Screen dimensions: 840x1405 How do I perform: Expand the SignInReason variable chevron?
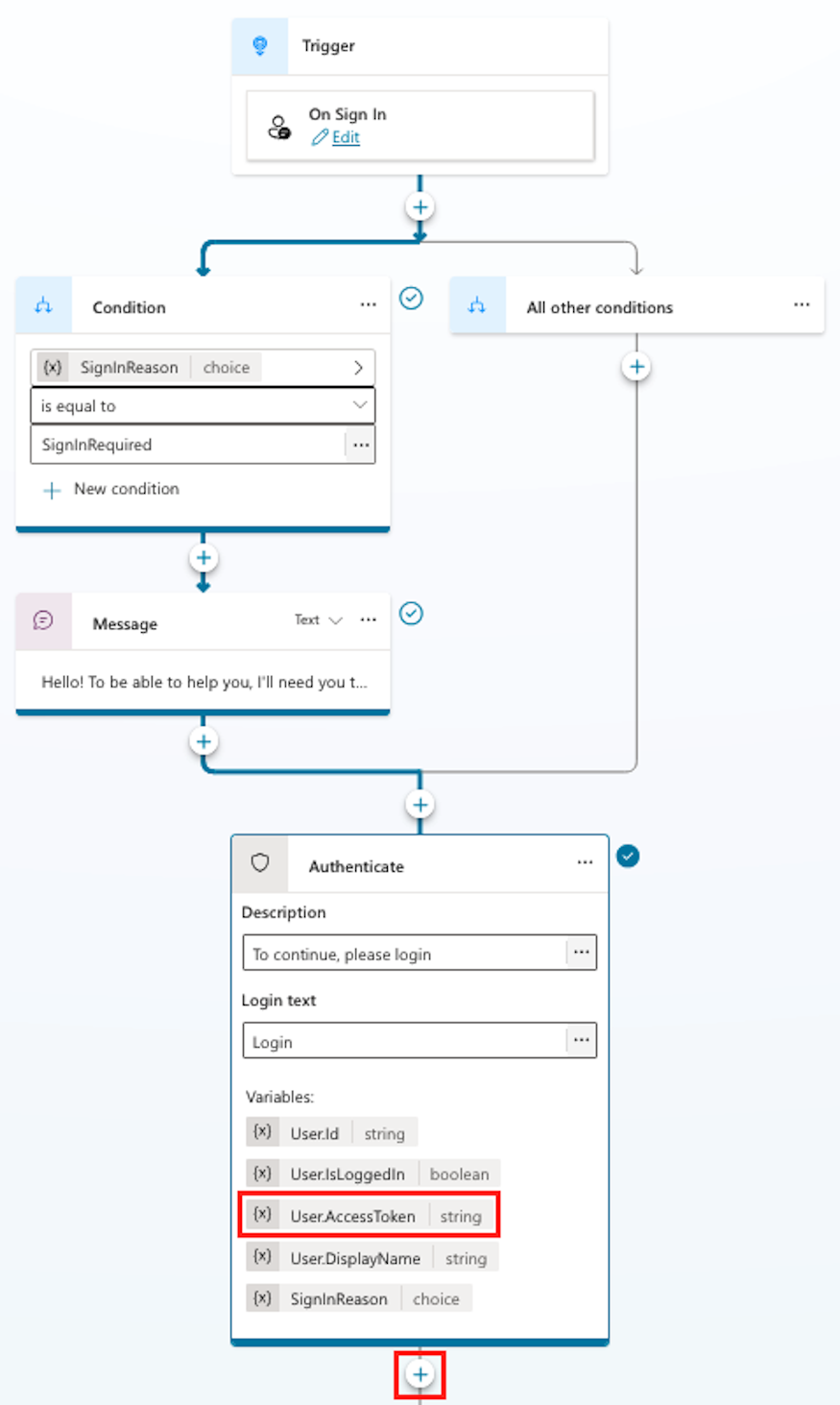point(358,368)
